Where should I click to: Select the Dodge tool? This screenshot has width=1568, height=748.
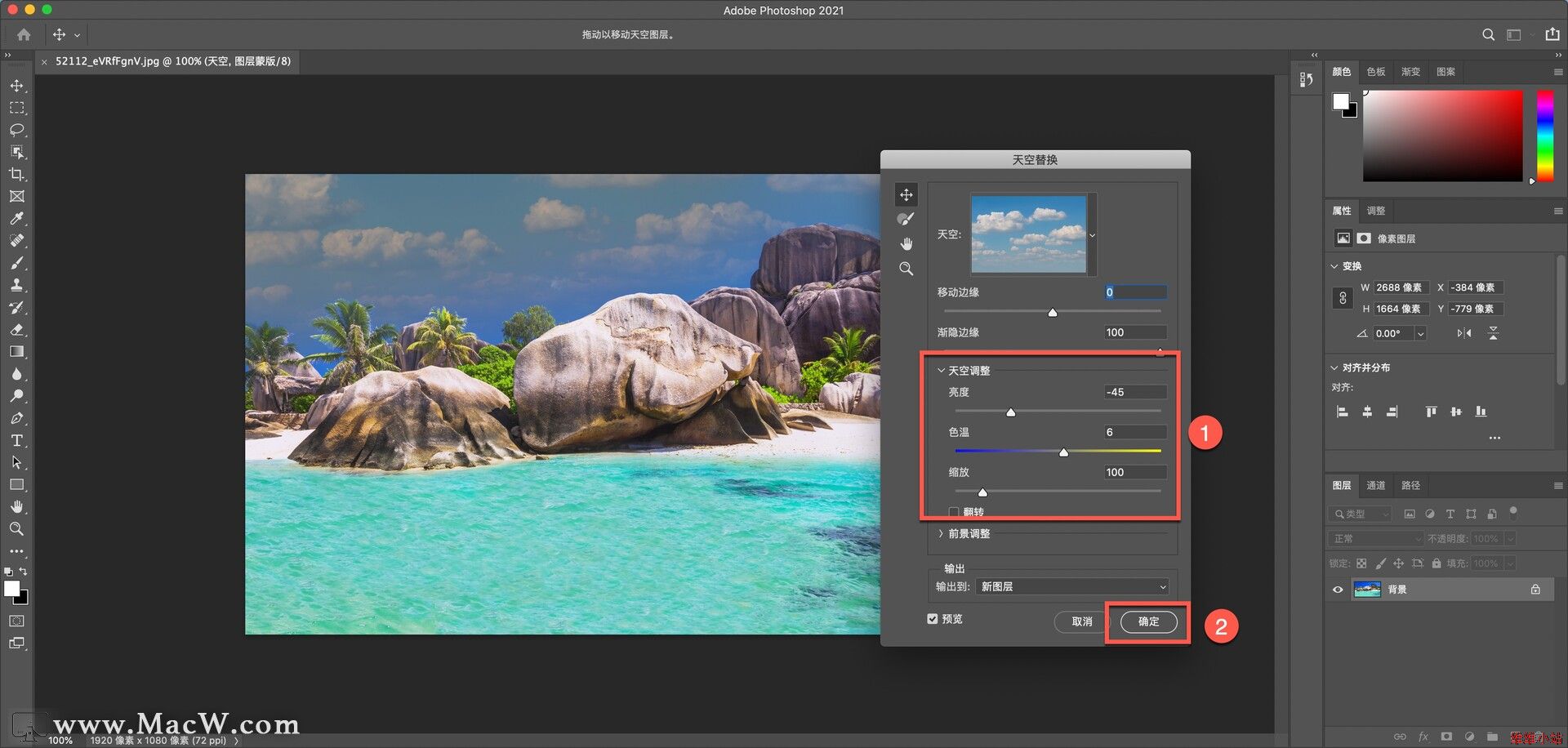pos(16,395)
